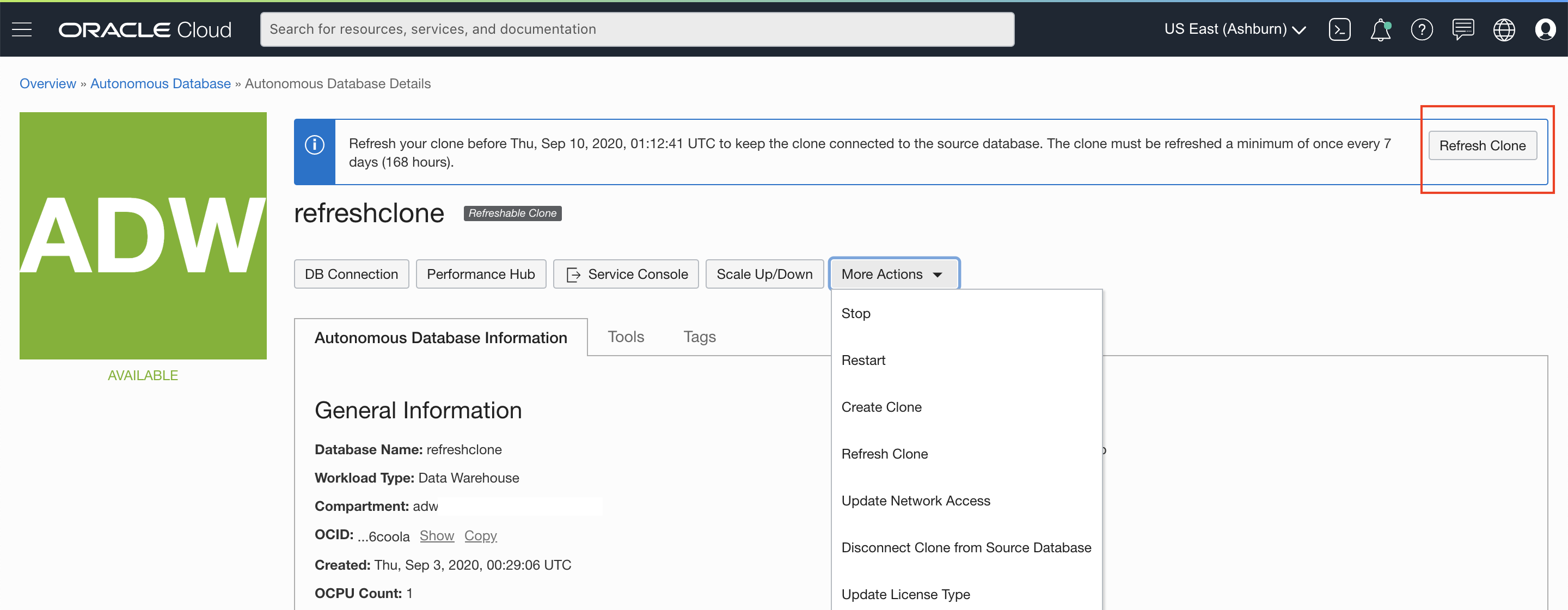Viewport: 1568px width, 610px height.
Task: Click Show link next to OCID
Action: point(437,536)
